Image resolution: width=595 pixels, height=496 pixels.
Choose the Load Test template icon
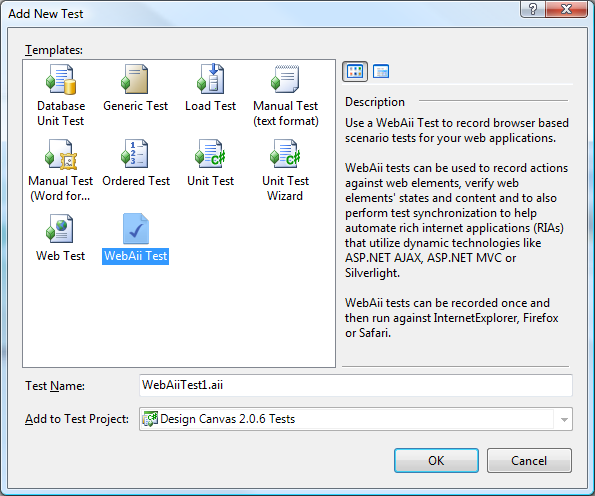211,79
